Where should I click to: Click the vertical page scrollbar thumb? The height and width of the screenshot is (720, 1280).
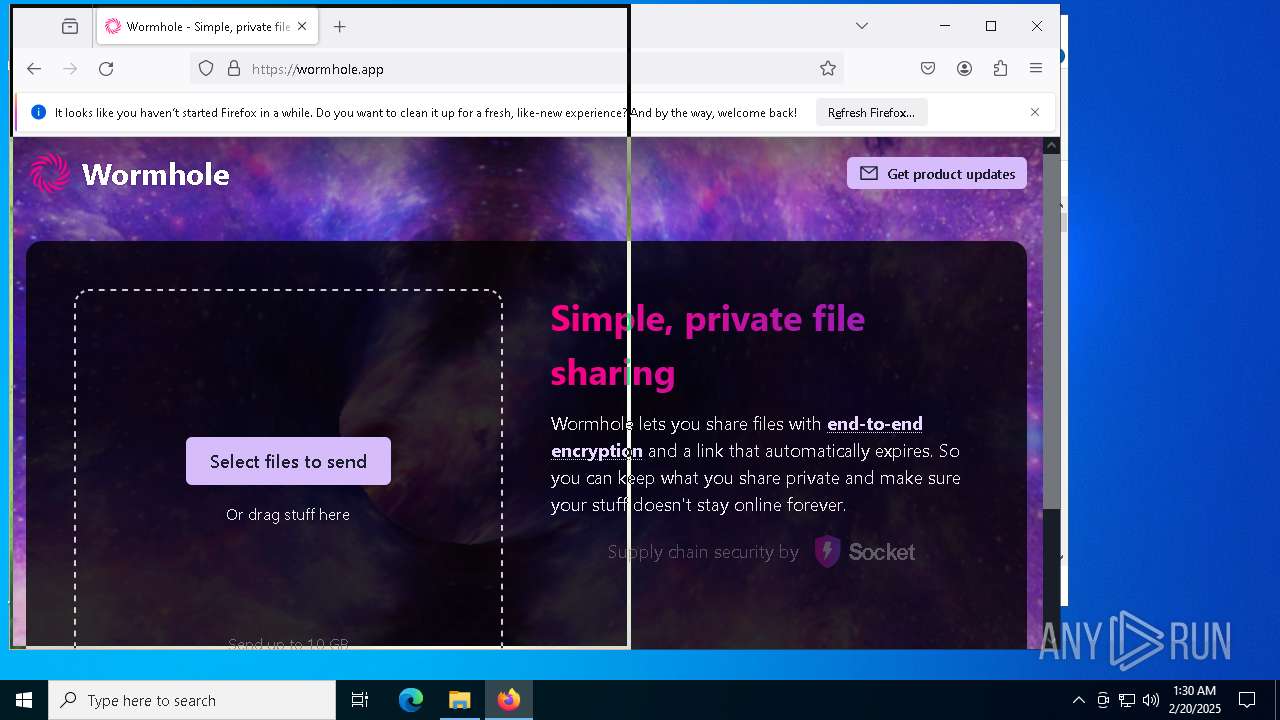(x=1051, y=331)
